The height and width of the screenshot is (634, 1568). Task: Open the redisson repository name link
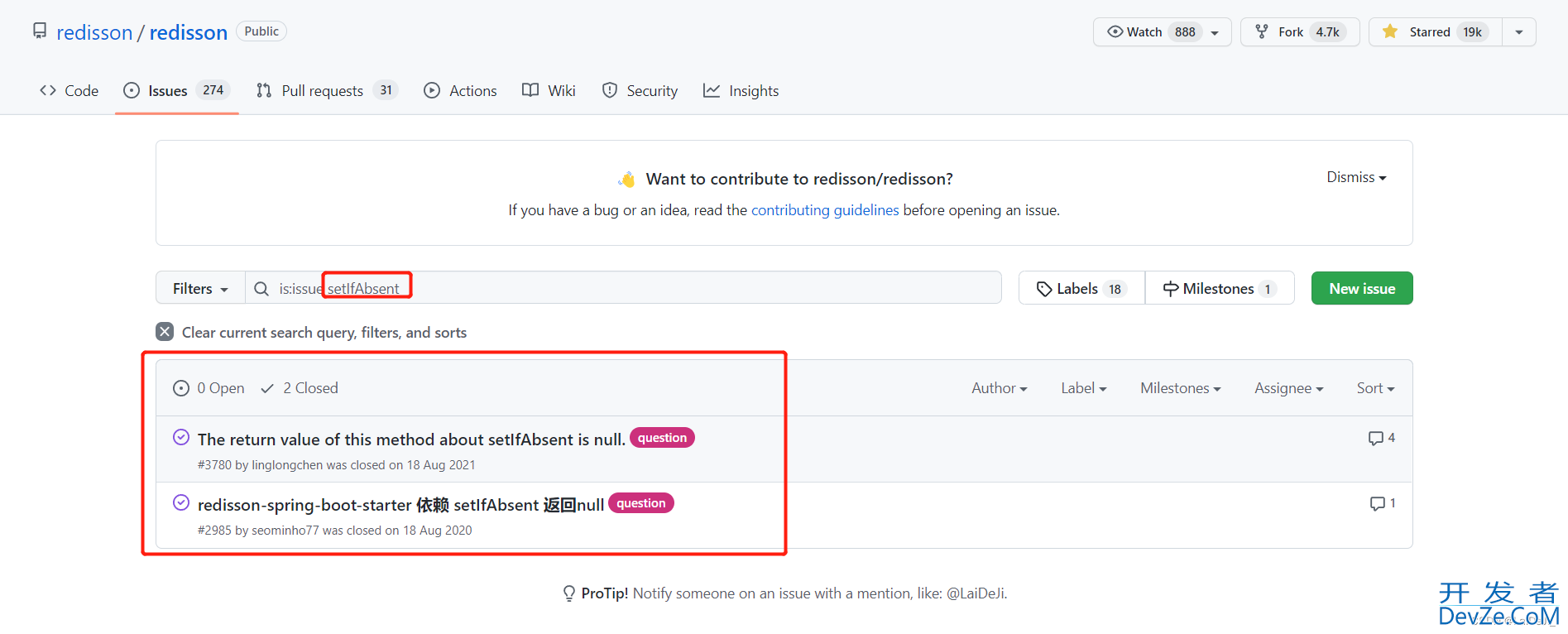[189, 32]
